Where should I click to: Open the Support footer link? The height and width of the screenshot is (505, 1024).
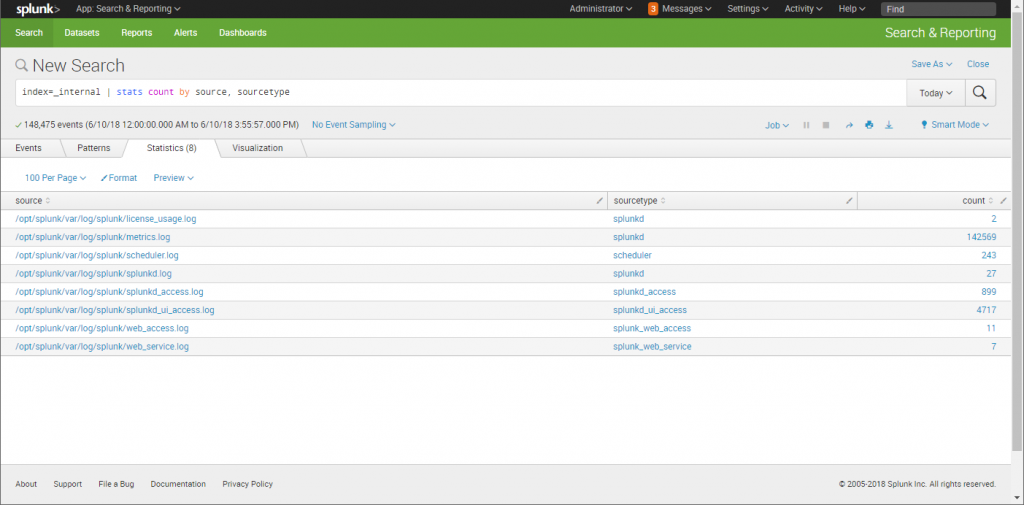click(x=68, y=484)
